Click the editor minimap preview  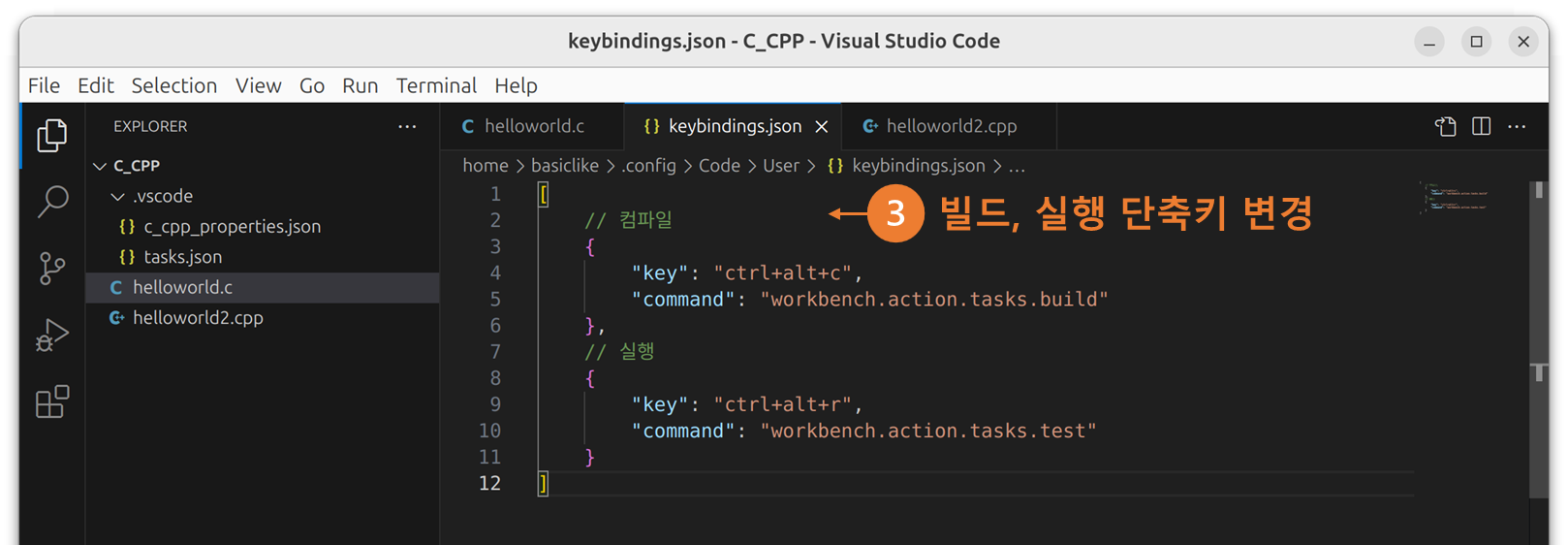(x=1456, y=197)
